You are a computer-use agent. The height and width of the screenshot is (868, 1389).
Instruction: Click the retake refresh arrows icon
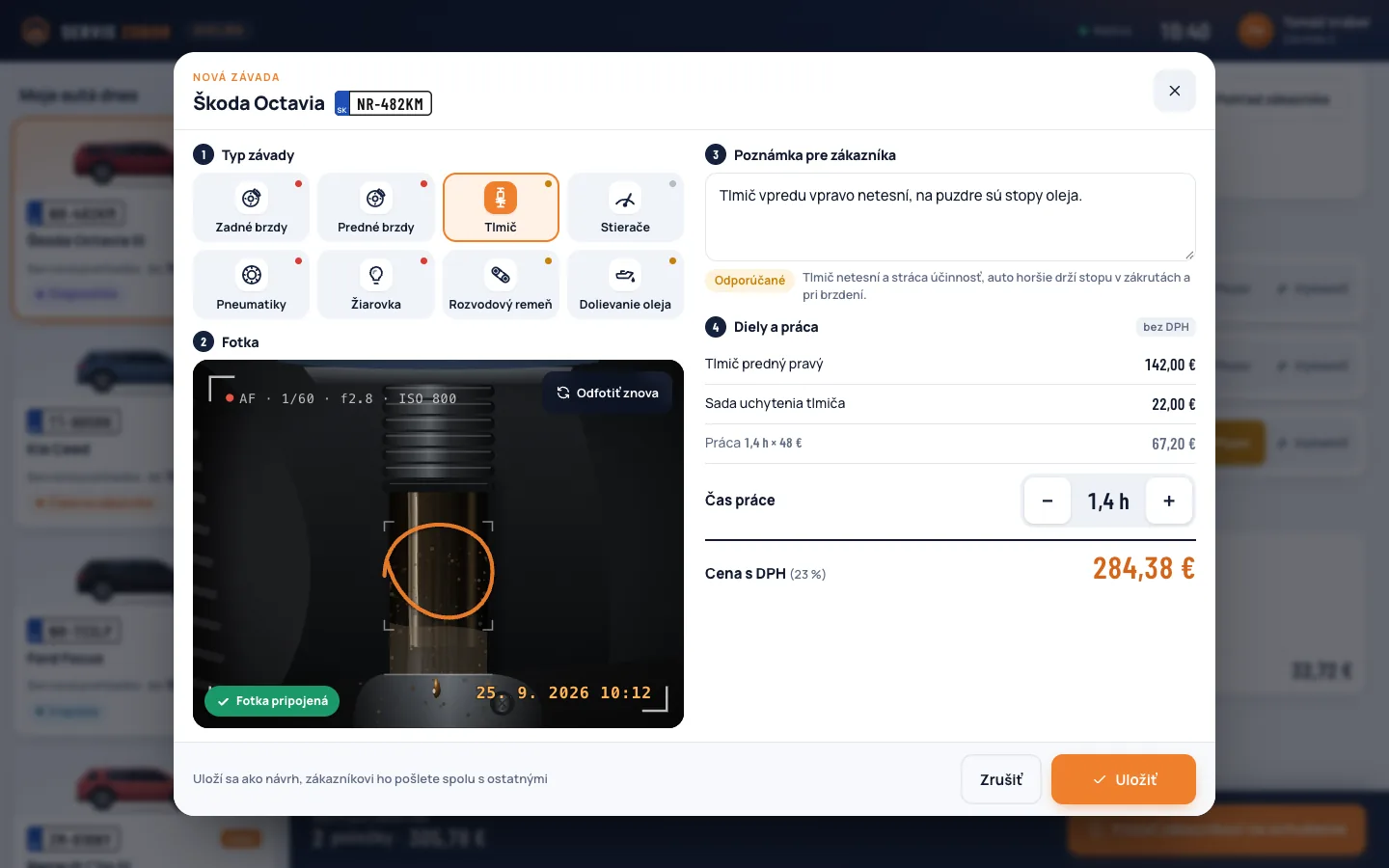pos(563,393)
